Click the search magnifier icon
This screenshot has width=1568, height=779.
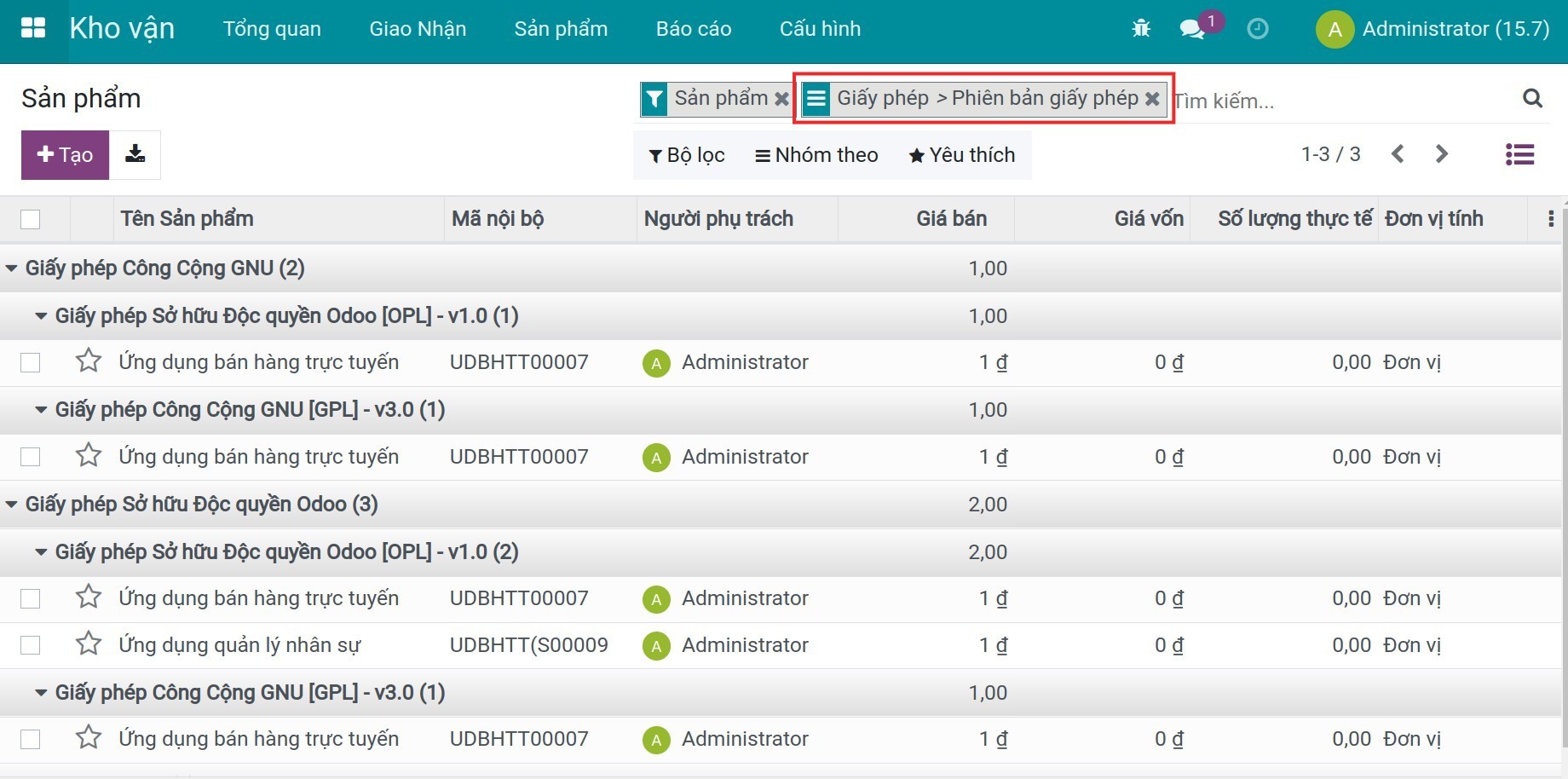click(1532, 99)
